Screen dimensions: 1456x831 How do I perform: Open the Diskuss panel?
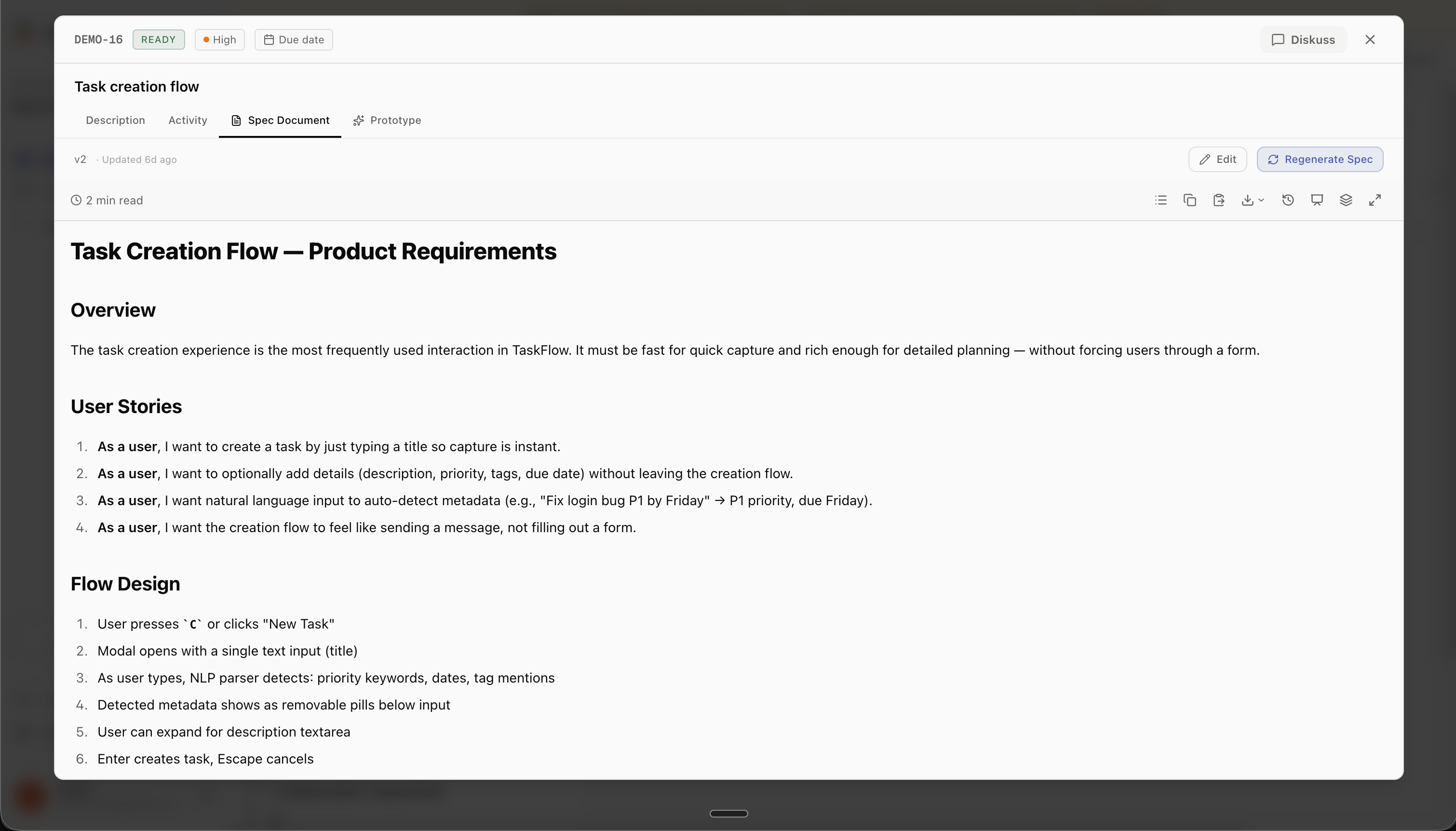(1303, 39)
